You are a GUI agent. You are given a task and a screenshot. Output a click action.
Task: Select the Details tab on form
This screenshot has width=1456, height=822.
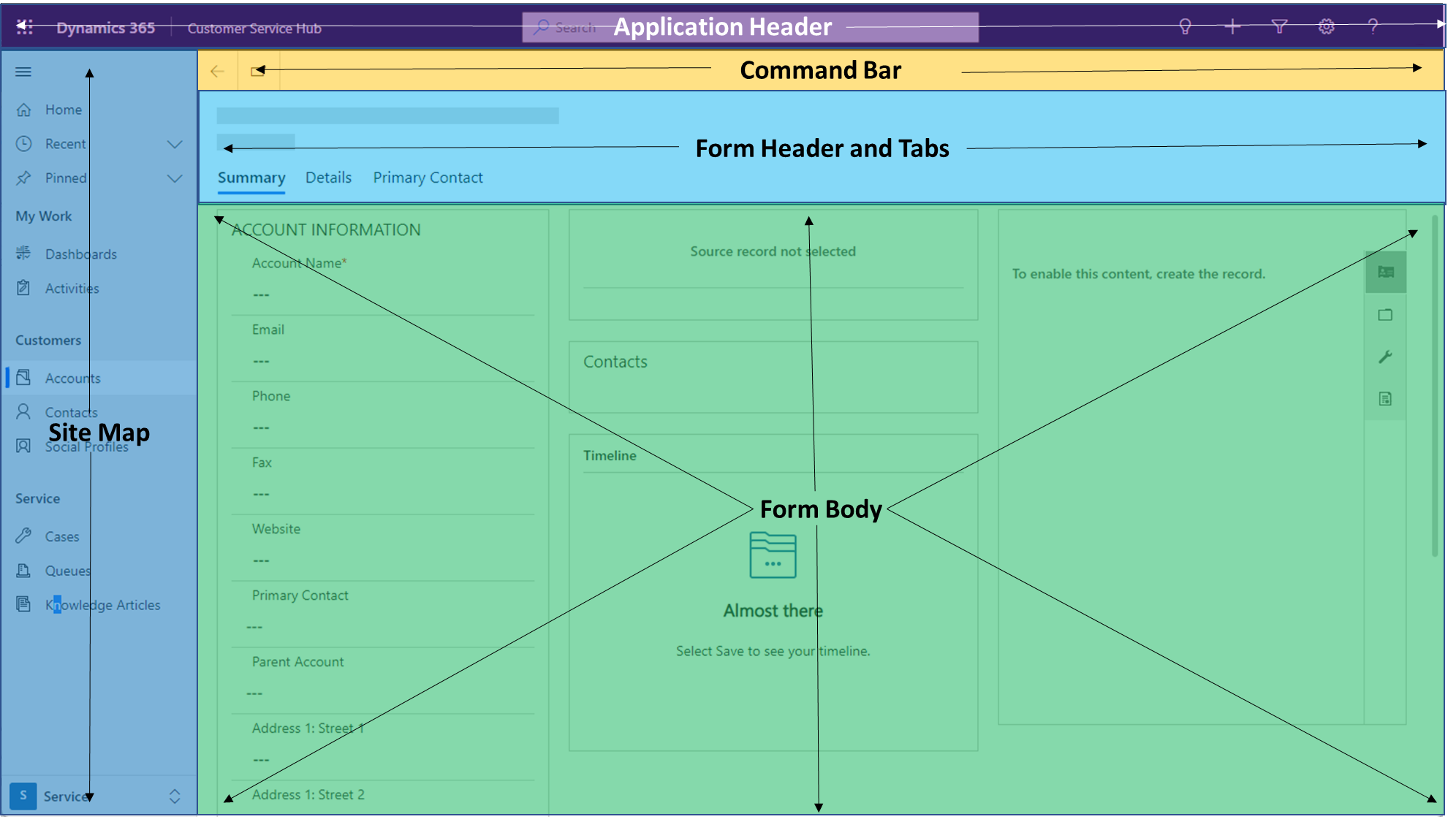coord(328,177)
